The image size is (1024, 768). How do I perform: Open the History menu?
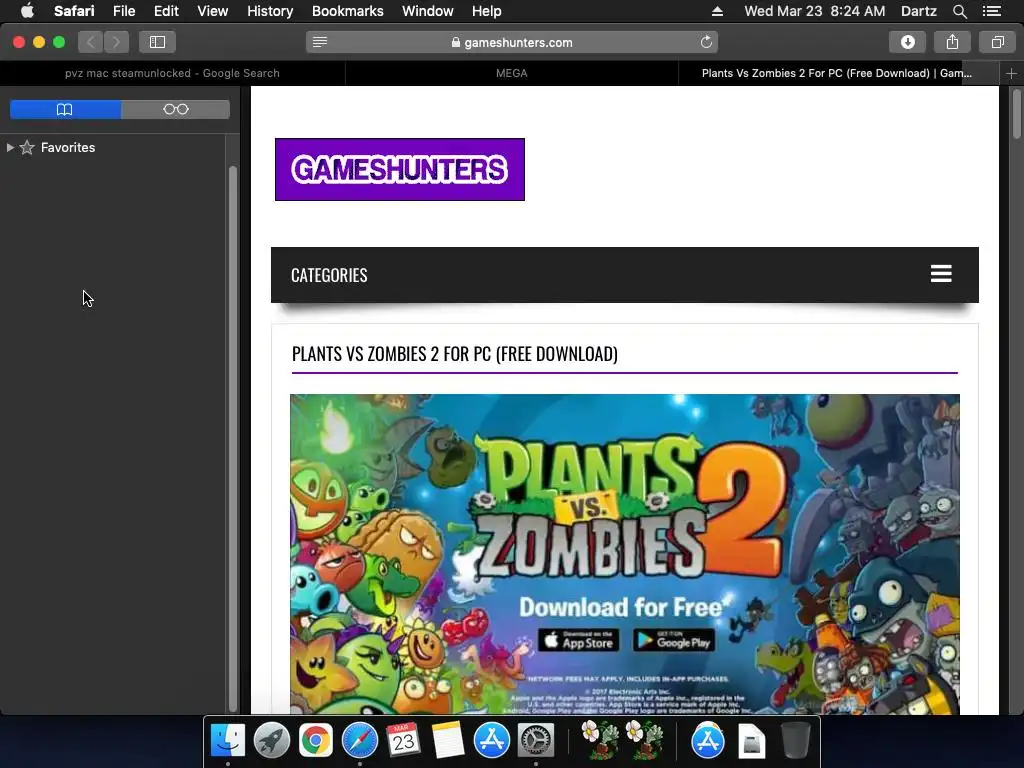(x=270, y=11)
